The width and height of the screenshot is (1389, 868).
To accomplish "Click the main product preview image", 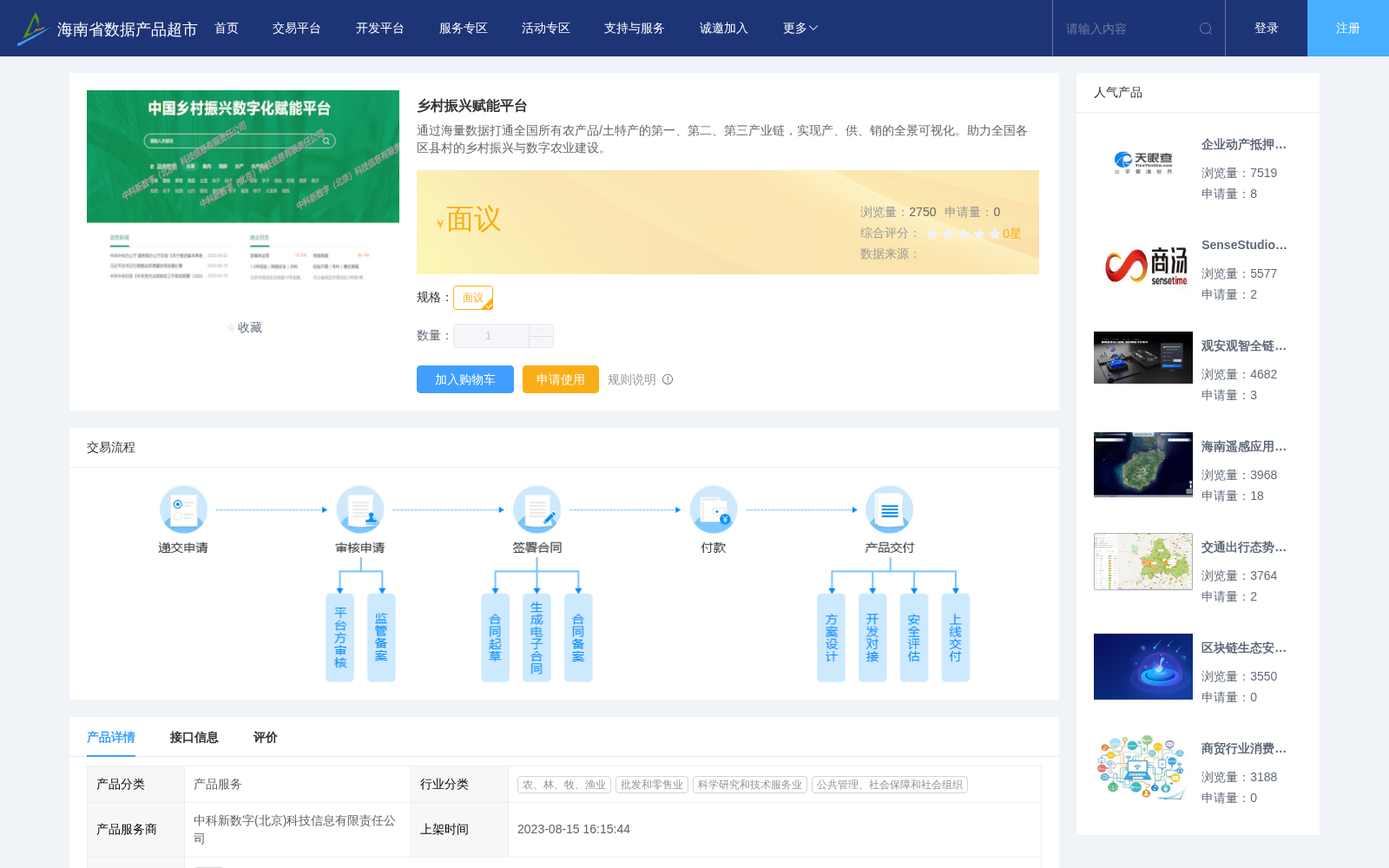I will click(243, 193).
